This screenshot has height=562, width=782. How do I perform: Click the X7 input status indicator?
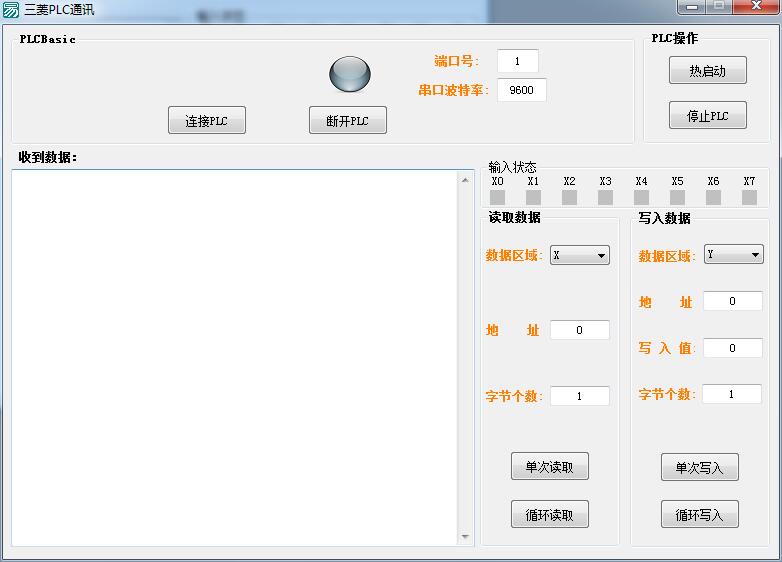click(x=749, y=197)
